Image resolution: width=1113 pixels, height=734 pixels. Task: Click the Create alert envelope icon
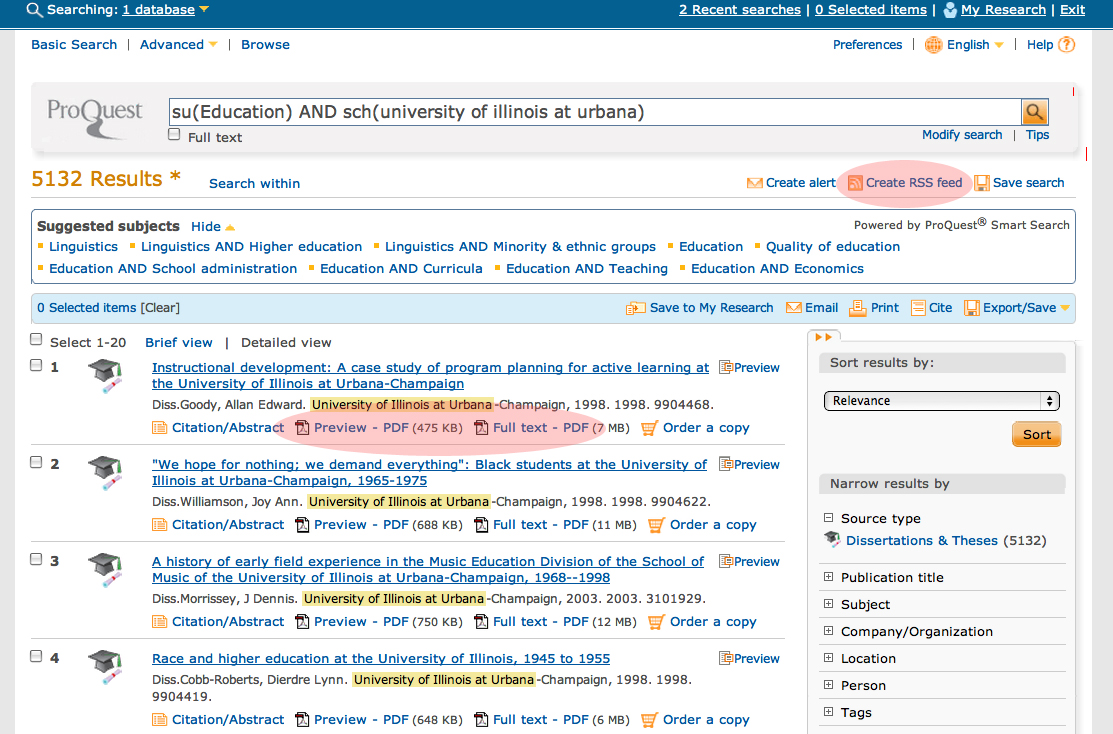click(755, 183)
